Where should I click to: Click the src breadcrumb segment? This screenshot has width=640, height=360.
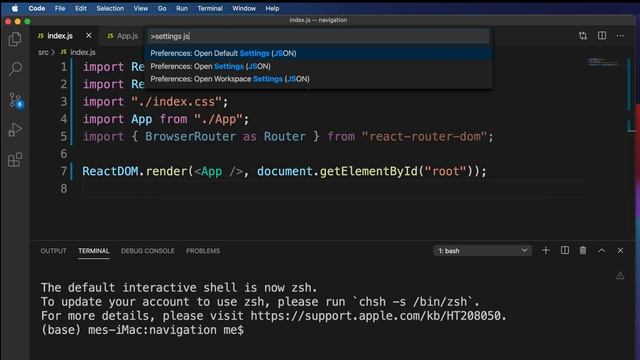pos(43,52)
